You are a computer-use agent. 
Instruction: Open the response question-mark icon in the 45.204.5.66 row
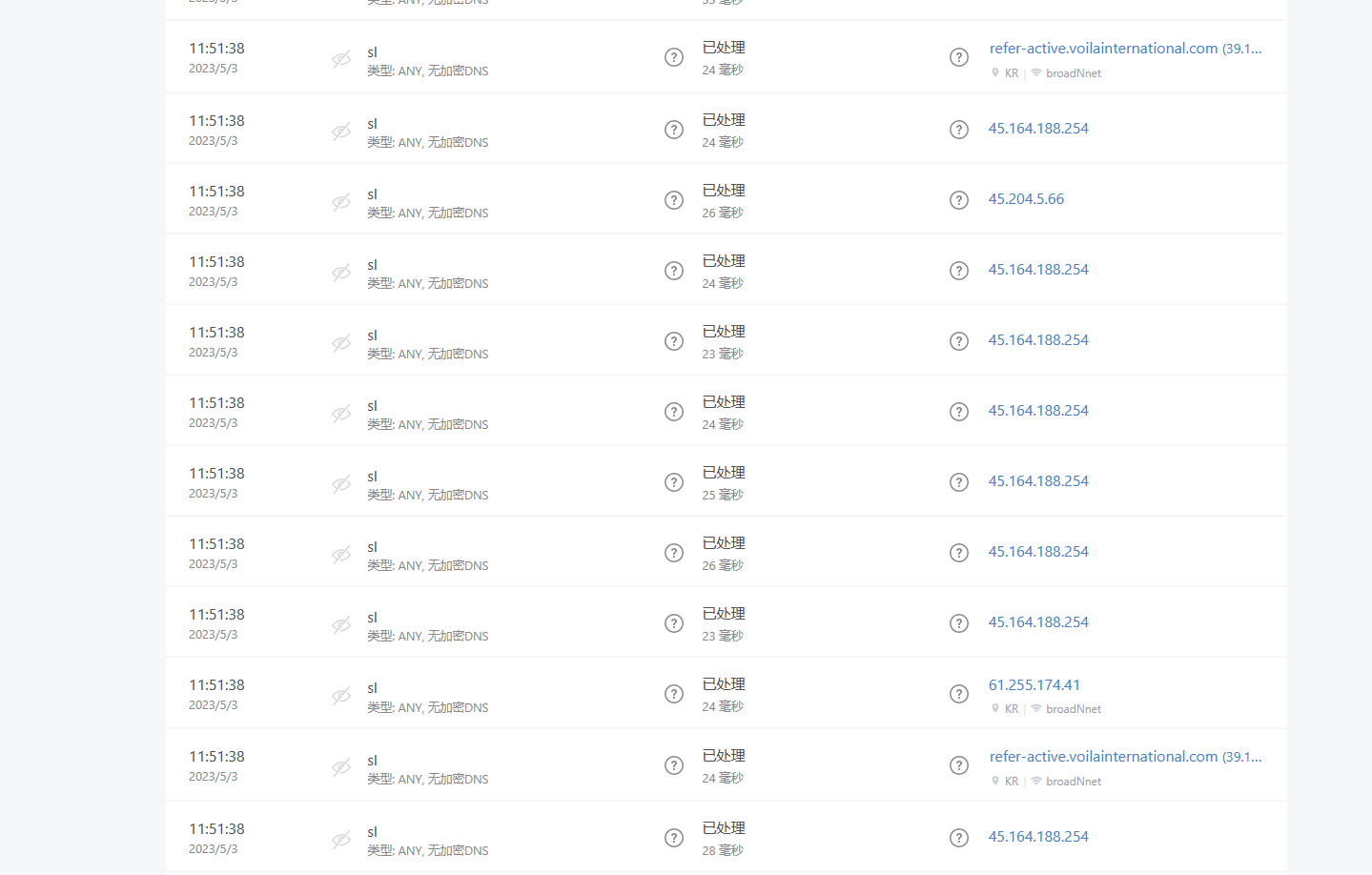[x=674, y=200]
